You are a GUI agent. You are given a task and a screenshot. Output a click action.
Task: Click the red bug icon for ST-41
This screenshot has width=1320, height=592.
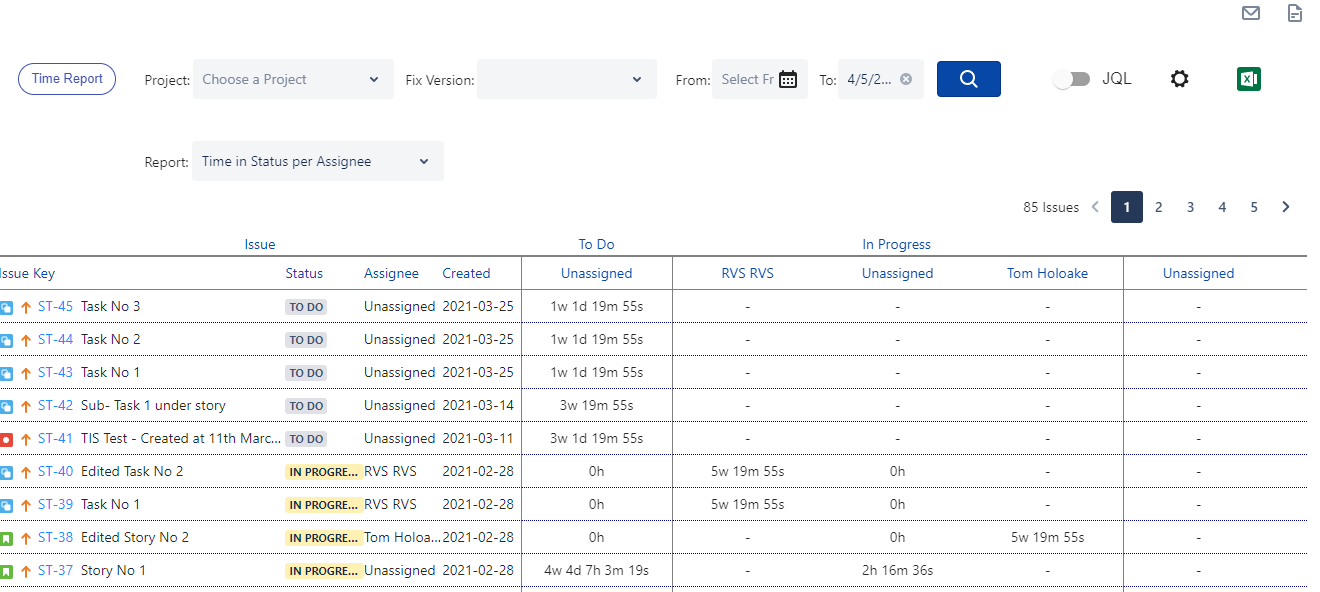point(6,439)
